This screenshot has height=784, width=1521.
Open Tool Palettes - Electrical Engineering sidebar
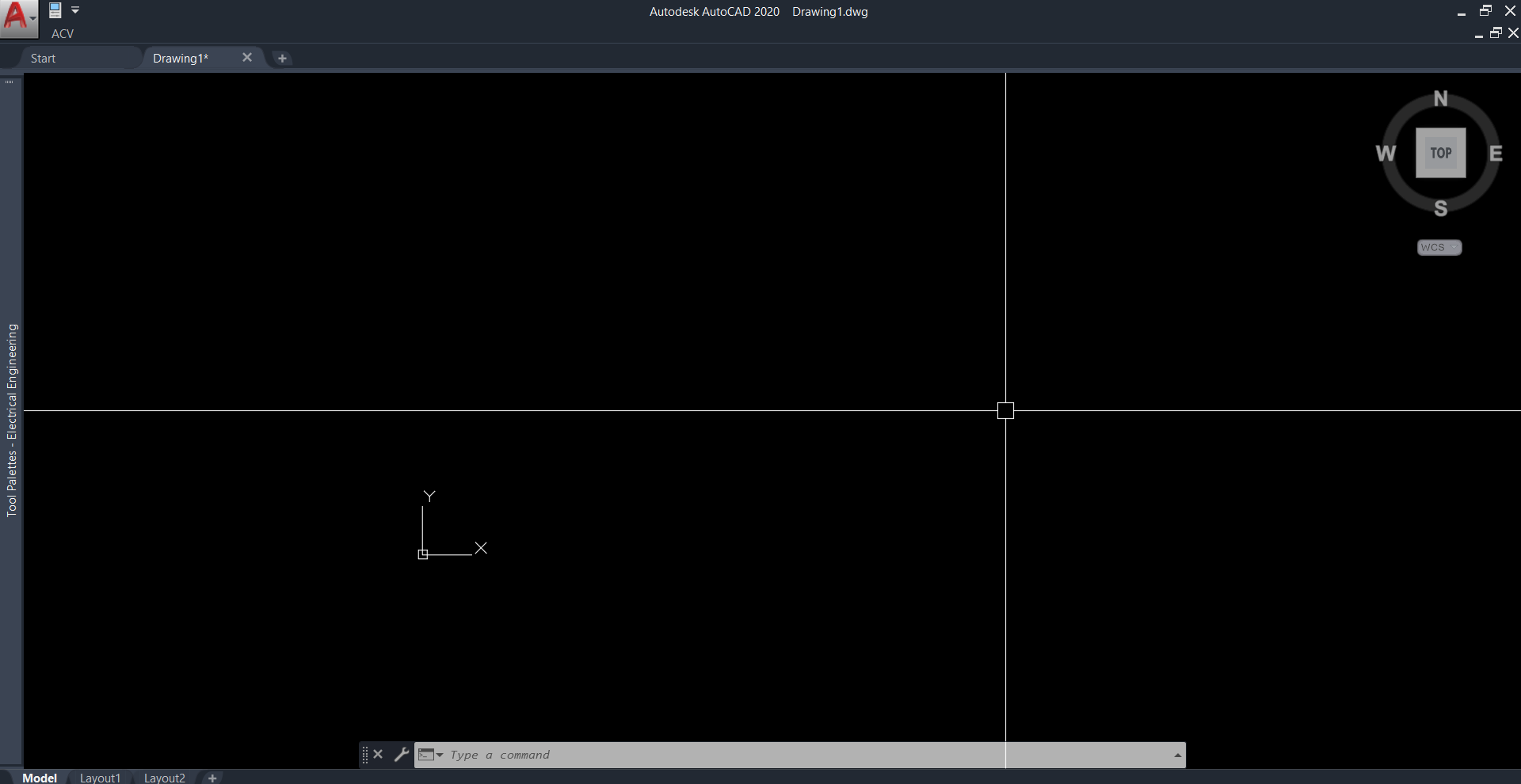point(11,420)
